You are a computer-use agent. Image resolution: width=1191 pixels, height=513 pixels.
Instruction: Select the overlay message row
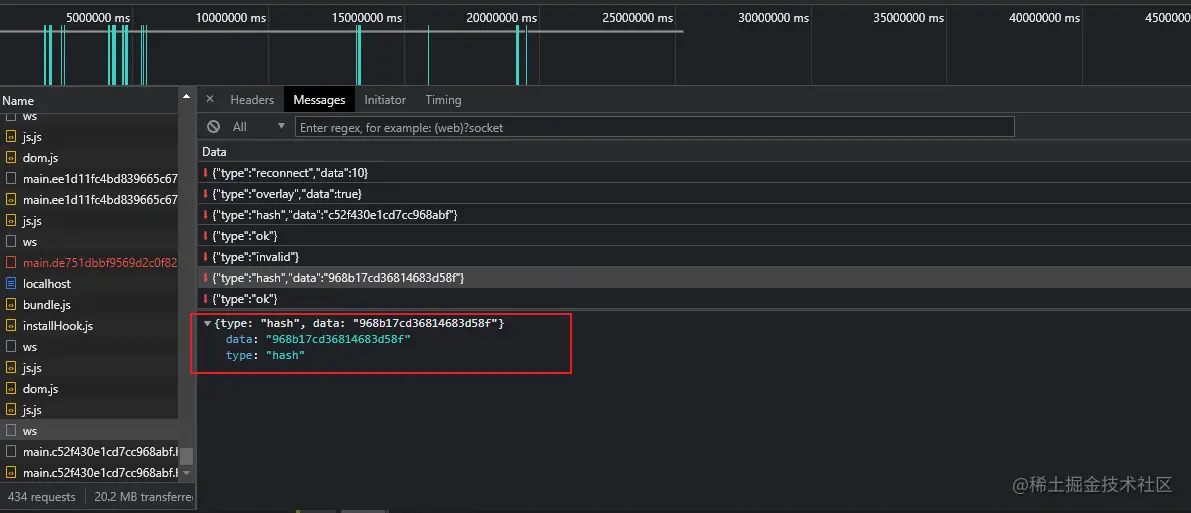(x=694, y=194)
